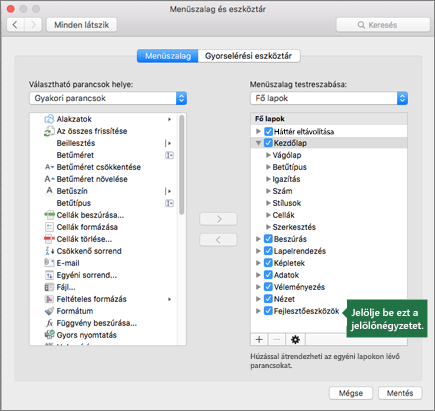435x411 pixels.
Task: Switch to Gyorselérési eszköztár tab
Action: click(249, 56)
